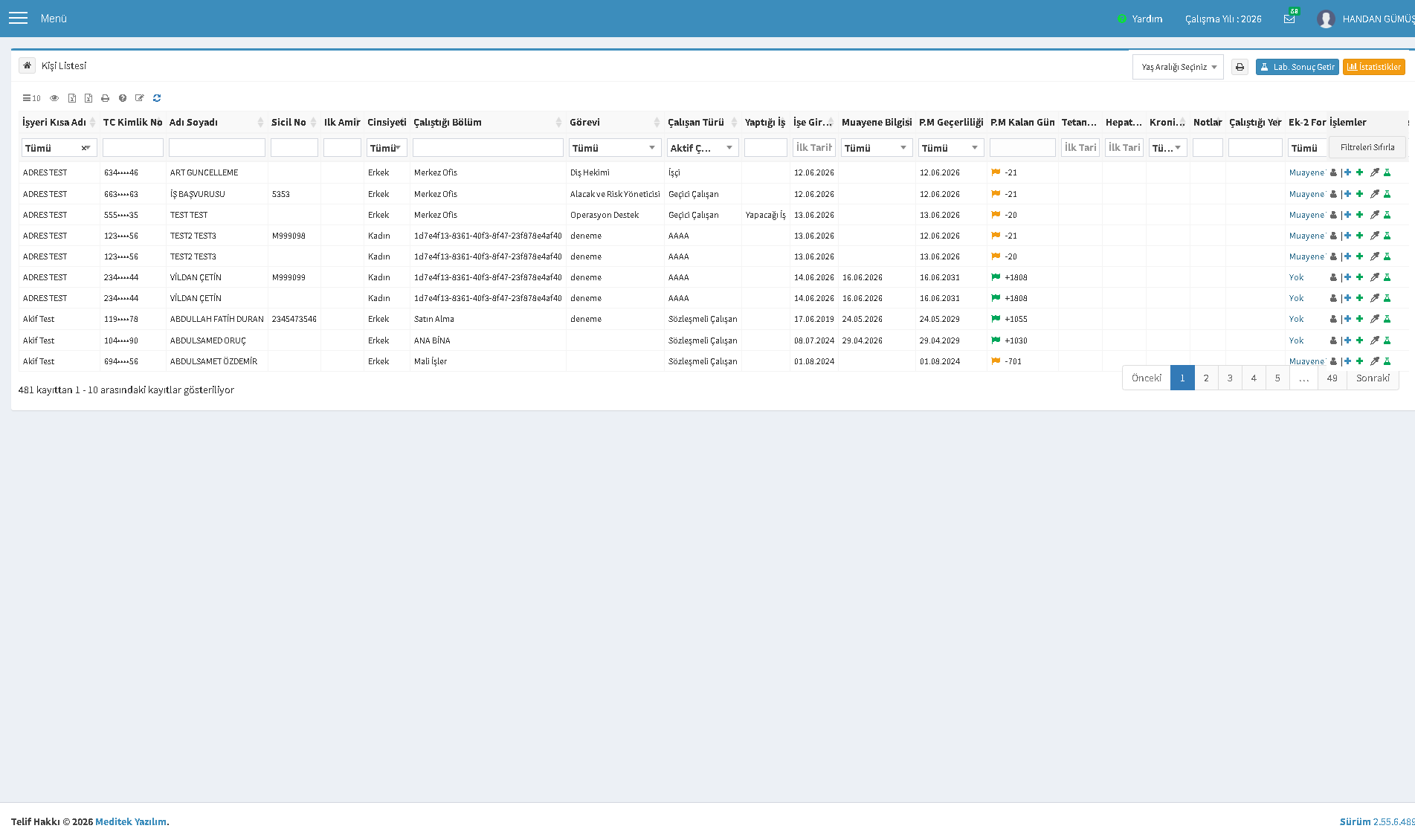Go to the Sonraki page
1415x840 pixels.
click(x=1373, y=378)
